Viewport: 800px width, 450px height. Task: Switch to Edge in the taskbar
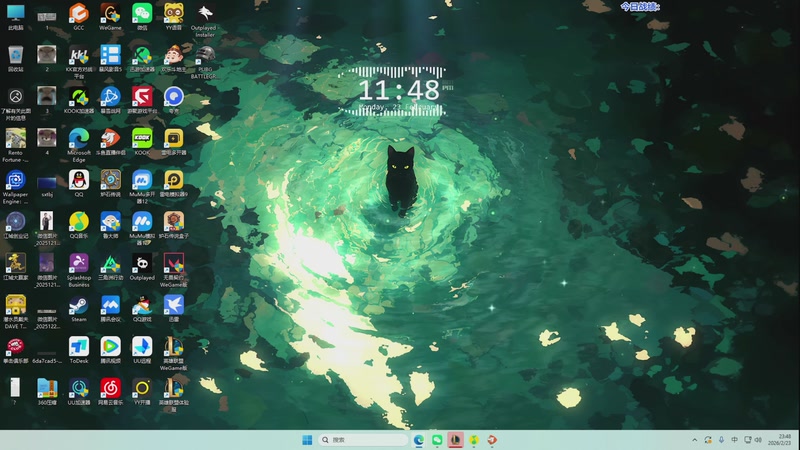click(418, 440)
